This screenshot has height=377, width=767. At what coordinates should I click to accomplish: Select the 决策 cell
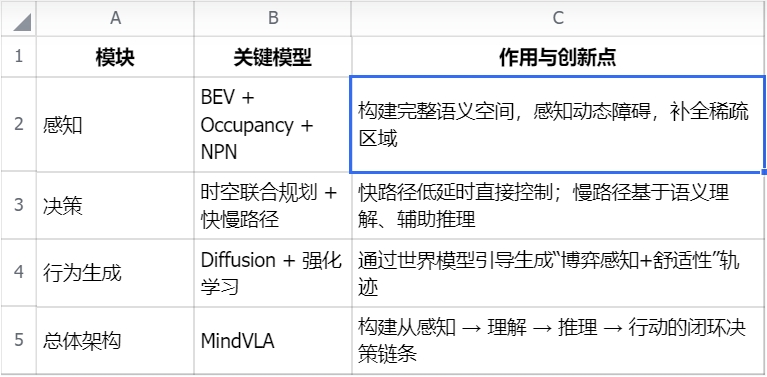pos(115,205)
